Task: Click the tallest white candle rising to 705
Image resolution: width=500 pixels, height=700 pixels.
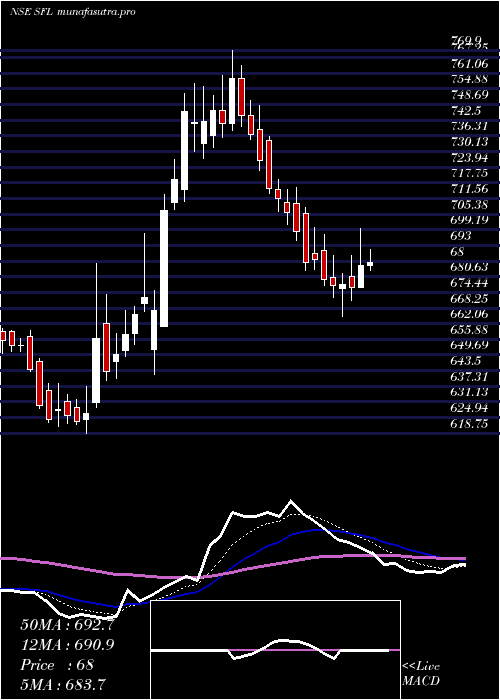Action: pyautogui.click(x=164, y=268)
